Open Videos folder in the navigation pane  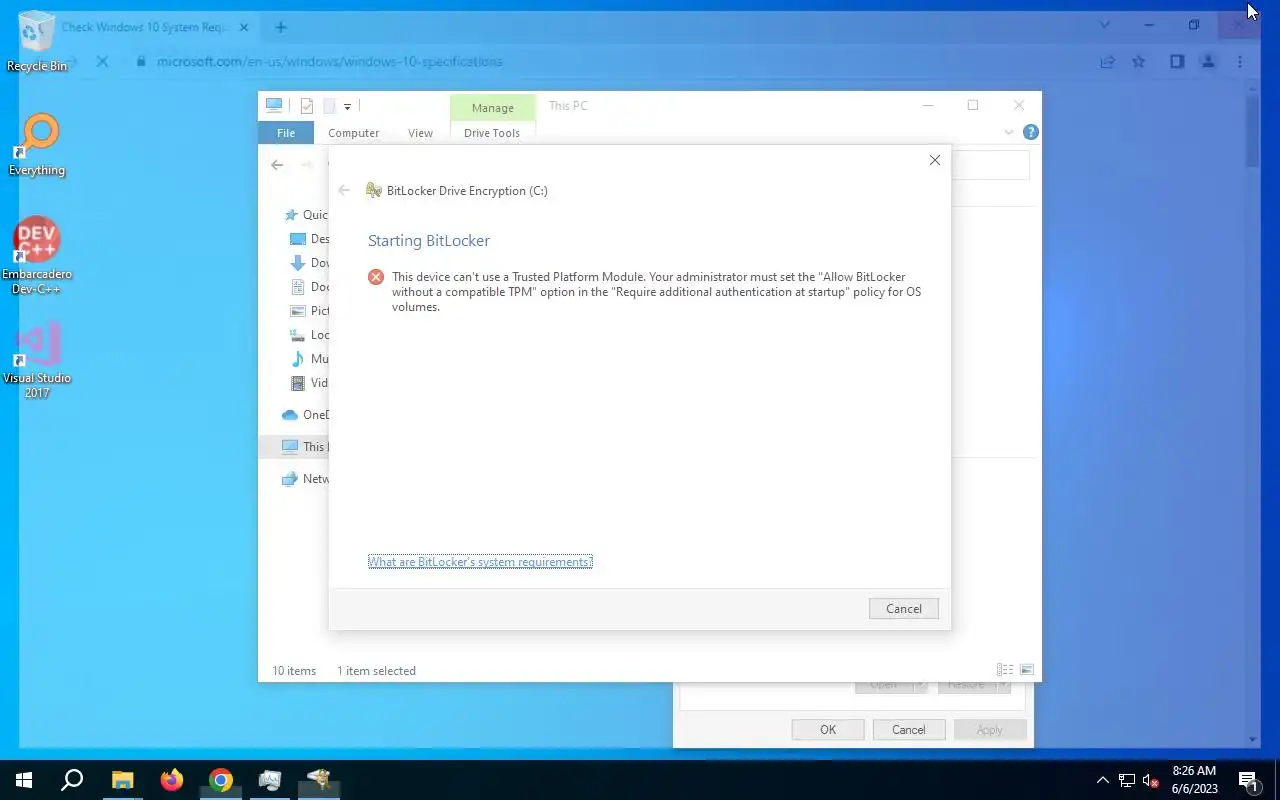pyautogui.click(x=309, y=383)
